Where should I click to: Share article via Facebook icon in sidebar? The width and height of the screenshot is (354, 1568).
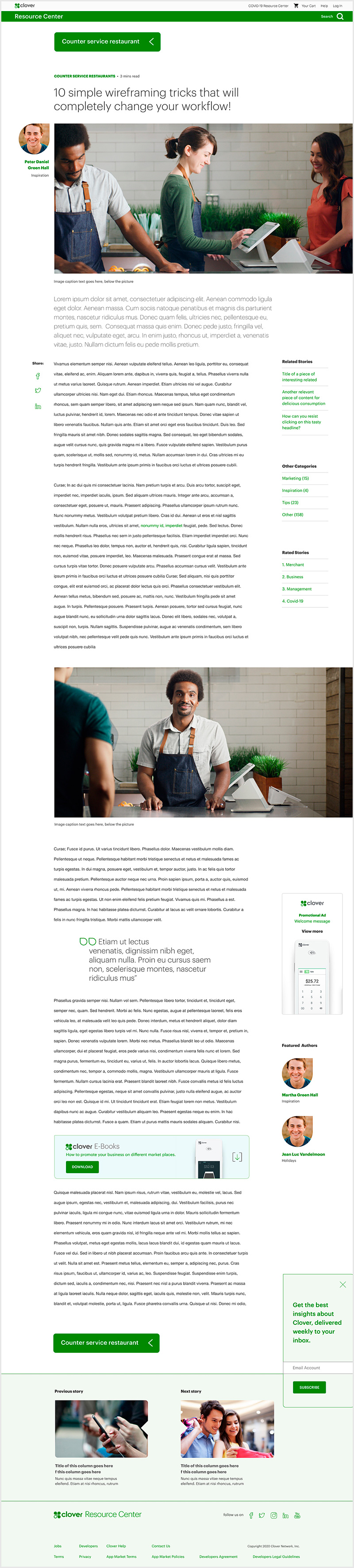[38, 376]
